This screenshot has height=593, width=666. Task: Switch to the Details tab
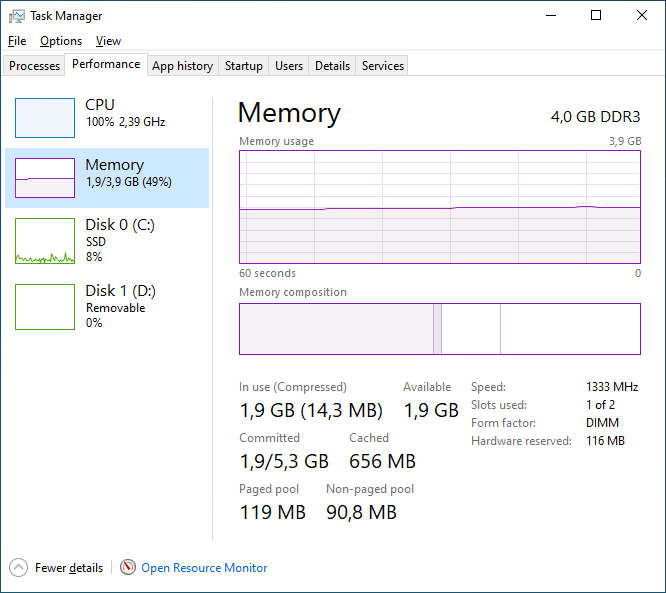click(332, 66)
